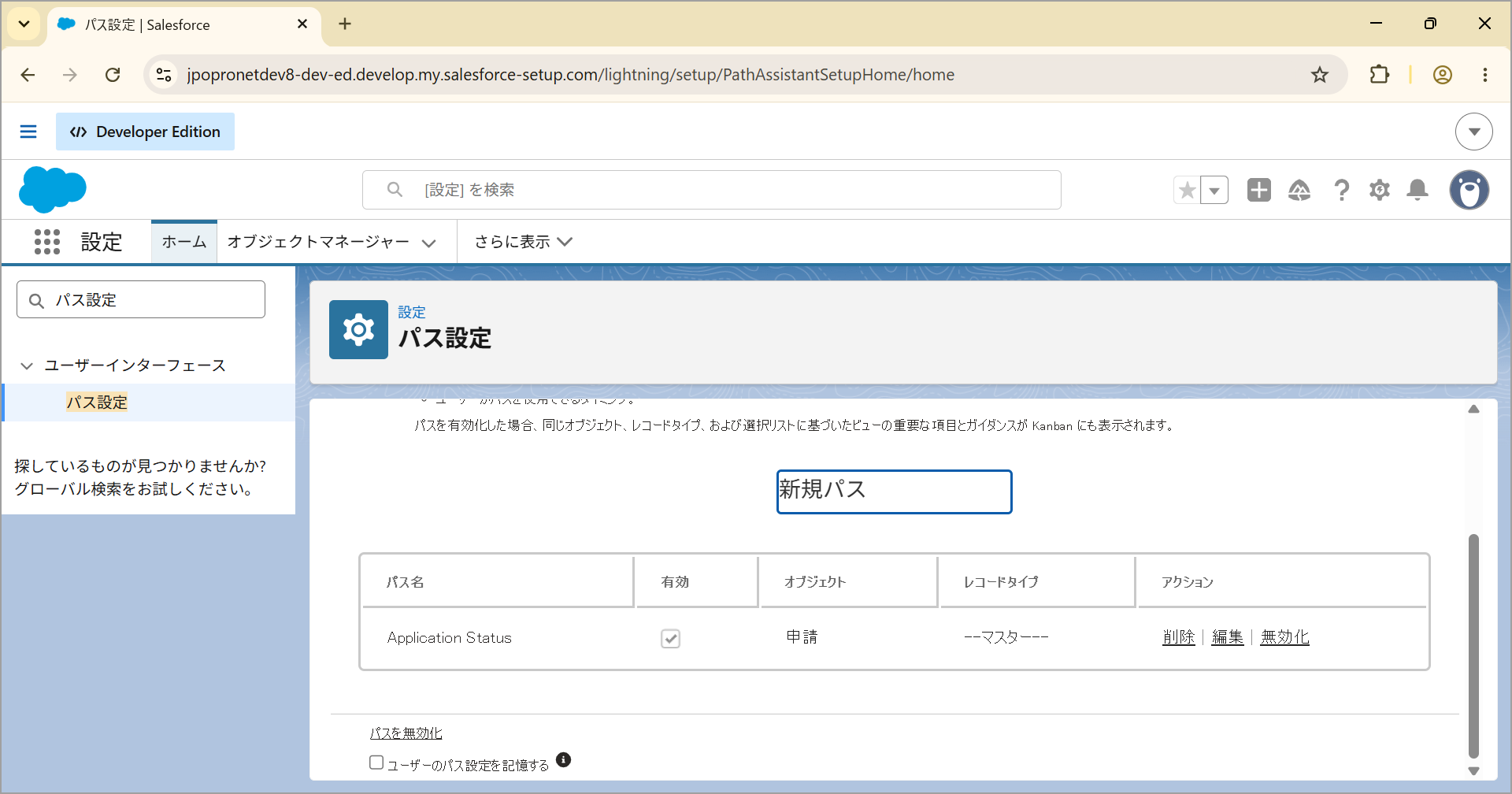Click the info icon beside remember path setting
1512x794 pixels.
pos(563,759)
